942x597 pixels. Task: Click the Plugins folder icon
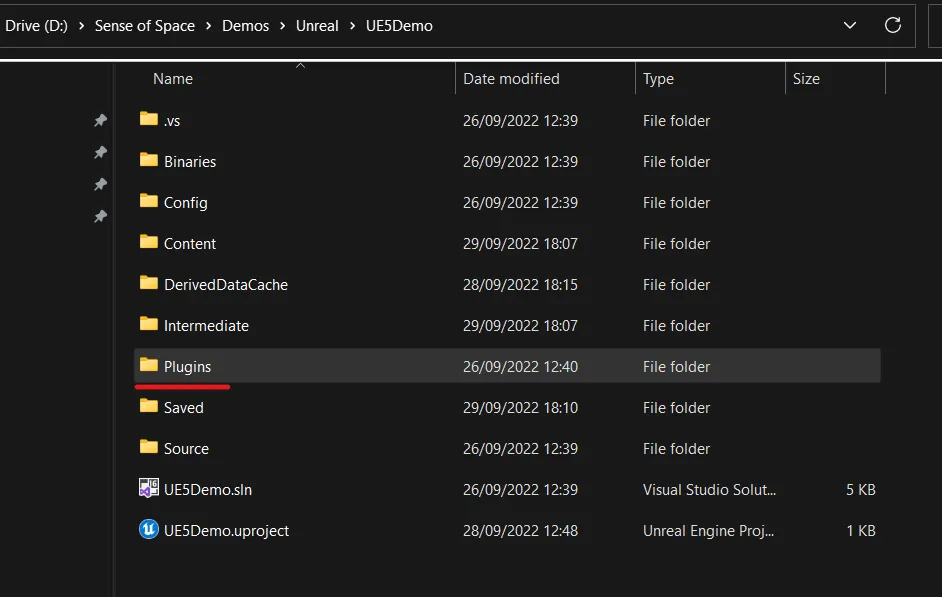point(148,365)
